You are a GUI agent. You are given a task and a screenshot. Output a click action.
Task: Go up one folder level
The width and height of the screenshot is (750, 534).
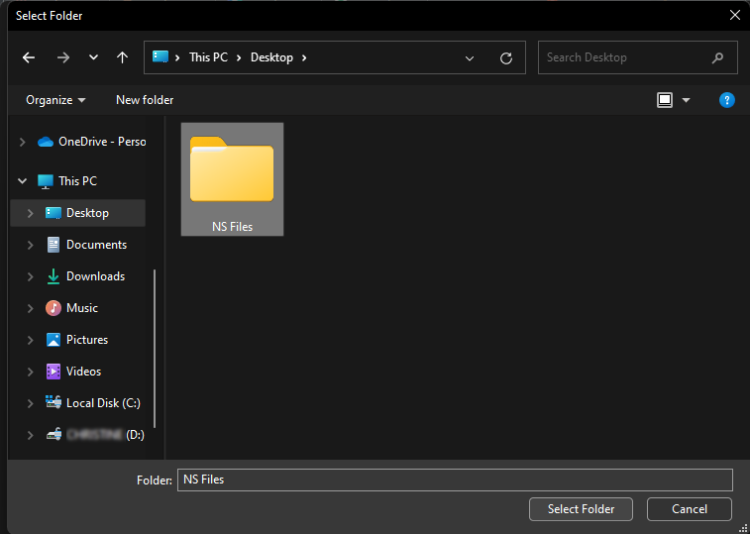(x=122, y=58)
